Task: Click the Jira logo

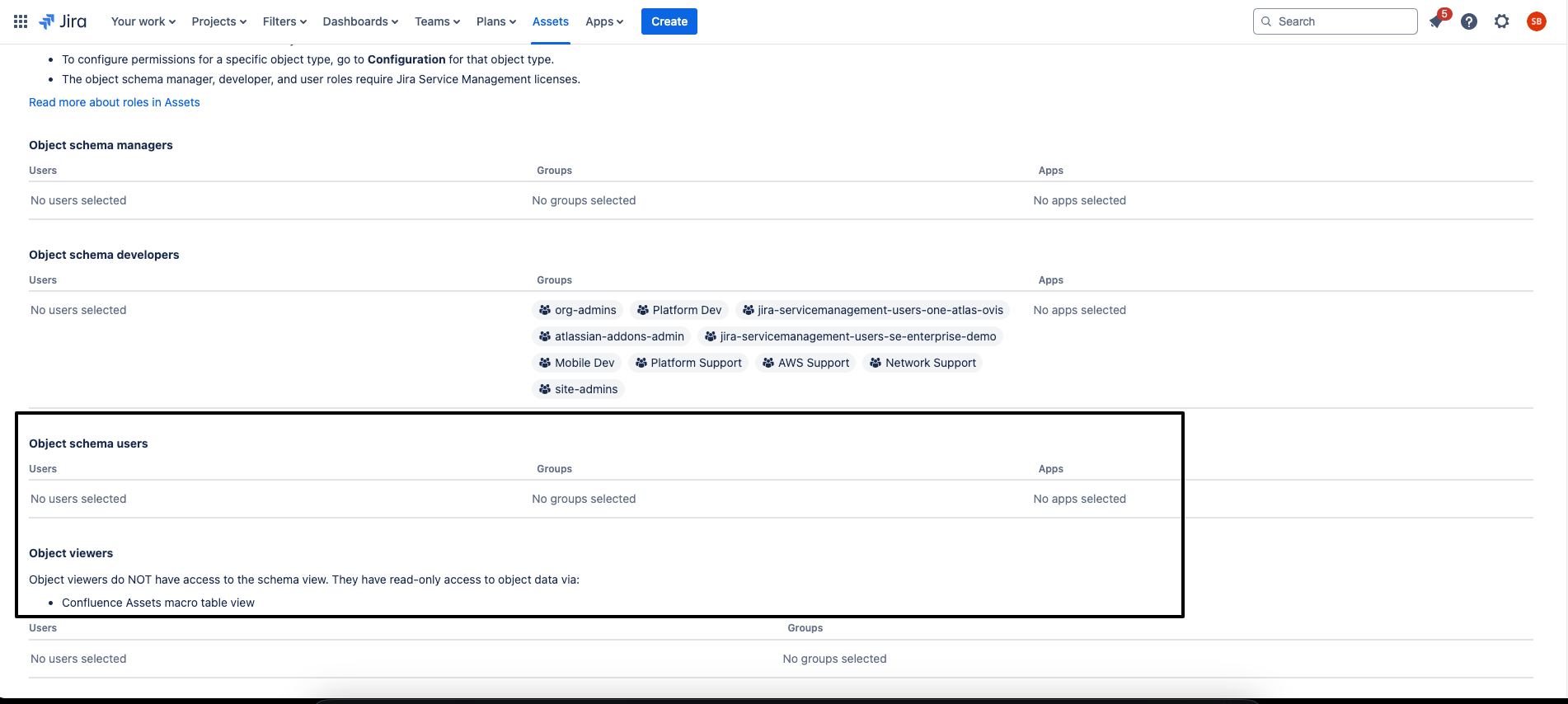Action: [63, 21]
